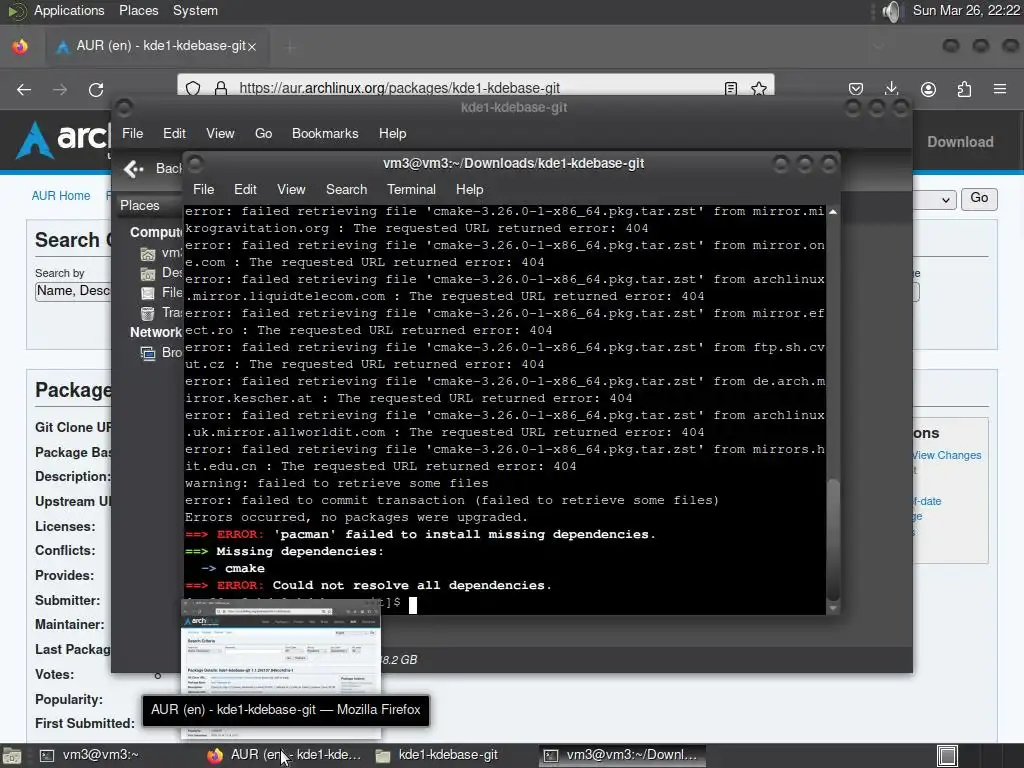Viewport: 1024px width, 768px height.
Task: Click Firefox back arrow button
Action: click(x=24, y=89)
